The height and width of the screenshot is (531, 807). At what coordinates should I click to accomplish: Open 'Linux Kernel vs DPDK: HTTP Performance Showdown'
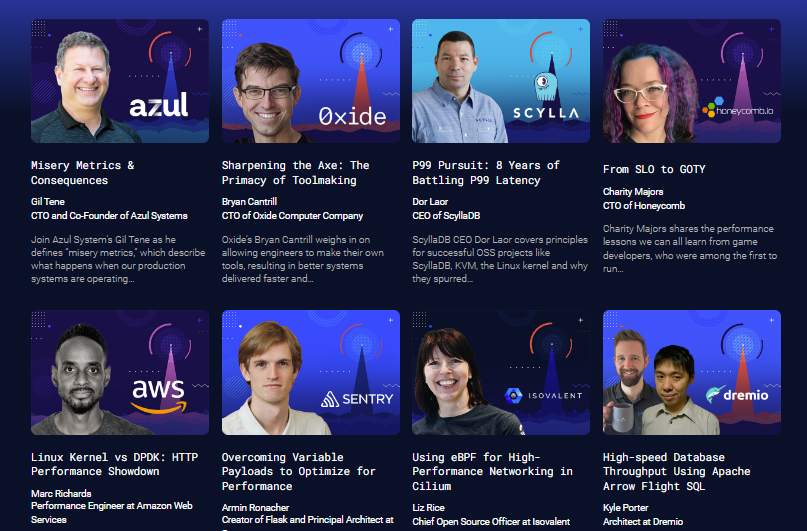point(114,464)
